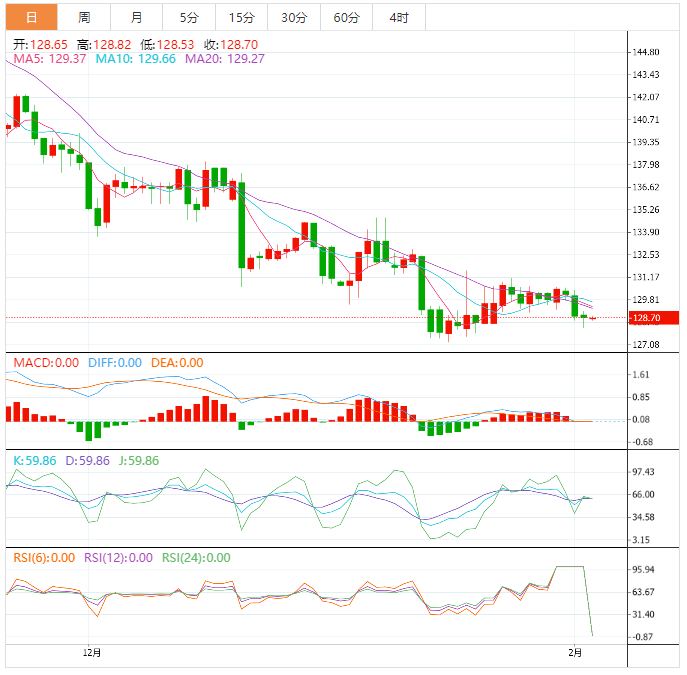The height and width of the screenshot is (675, 687).
Task: Click the red 128.70 current price tag
Action: pos(654,318)
